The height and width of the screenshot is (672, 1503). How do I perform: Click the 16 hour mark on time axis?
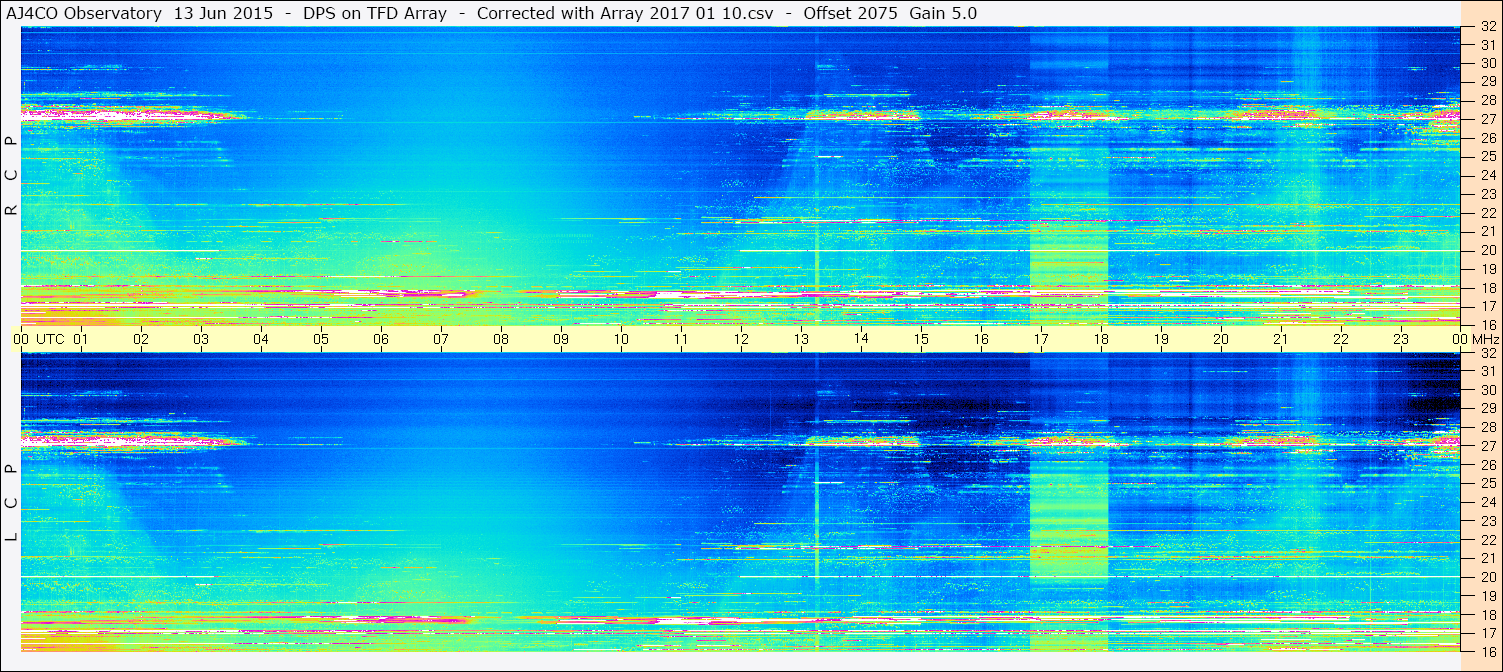pyautogui.click(x=981, y=339)
